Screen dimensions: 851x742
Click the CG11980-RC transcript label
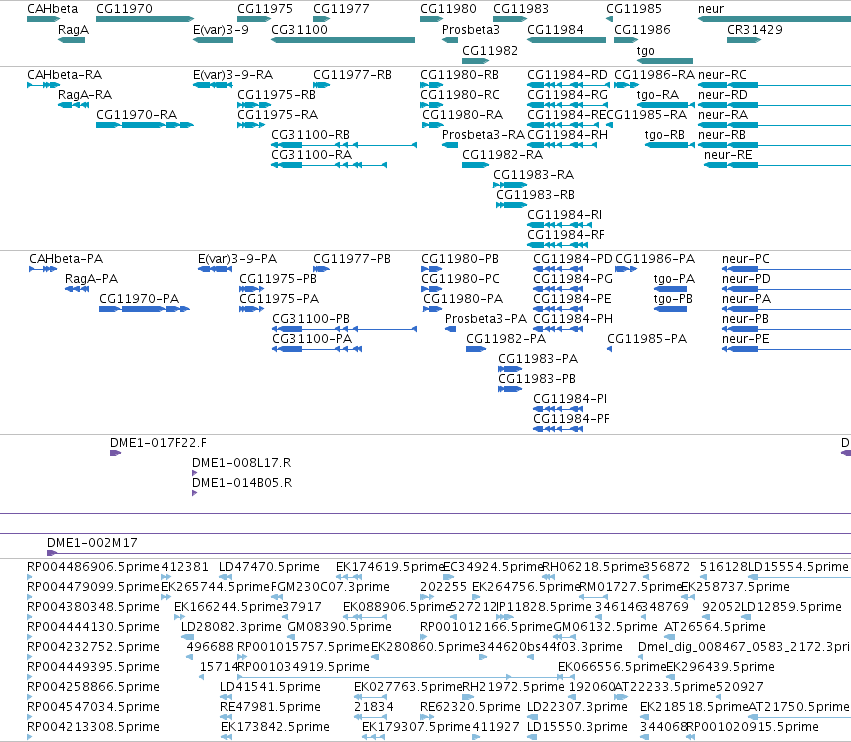[x=460, y=94]
